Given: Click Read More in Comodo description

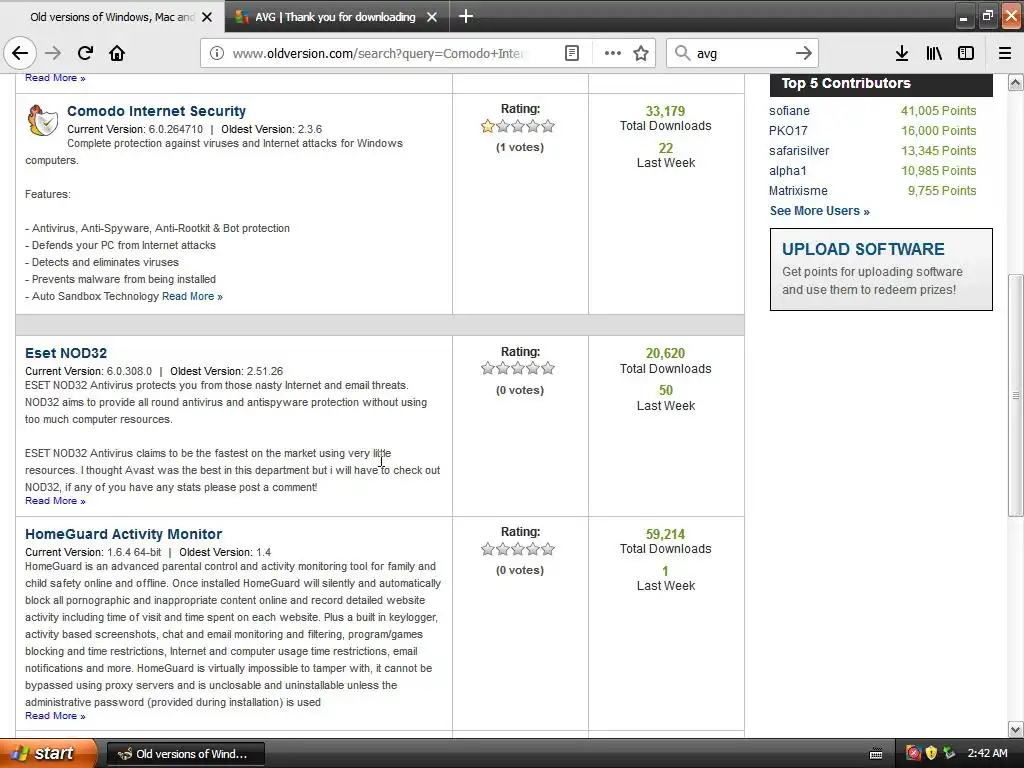Looking at the screenshot, I should (193, 296).
